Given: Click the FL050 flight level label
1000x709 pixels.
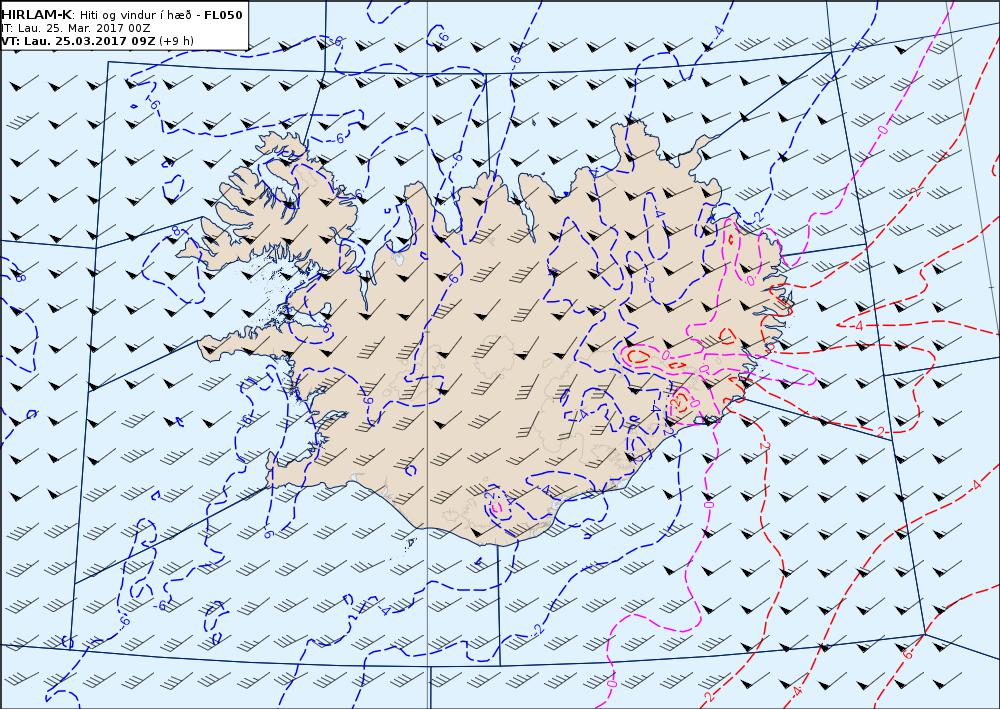Looking at the screenshot, I should 223,15.
